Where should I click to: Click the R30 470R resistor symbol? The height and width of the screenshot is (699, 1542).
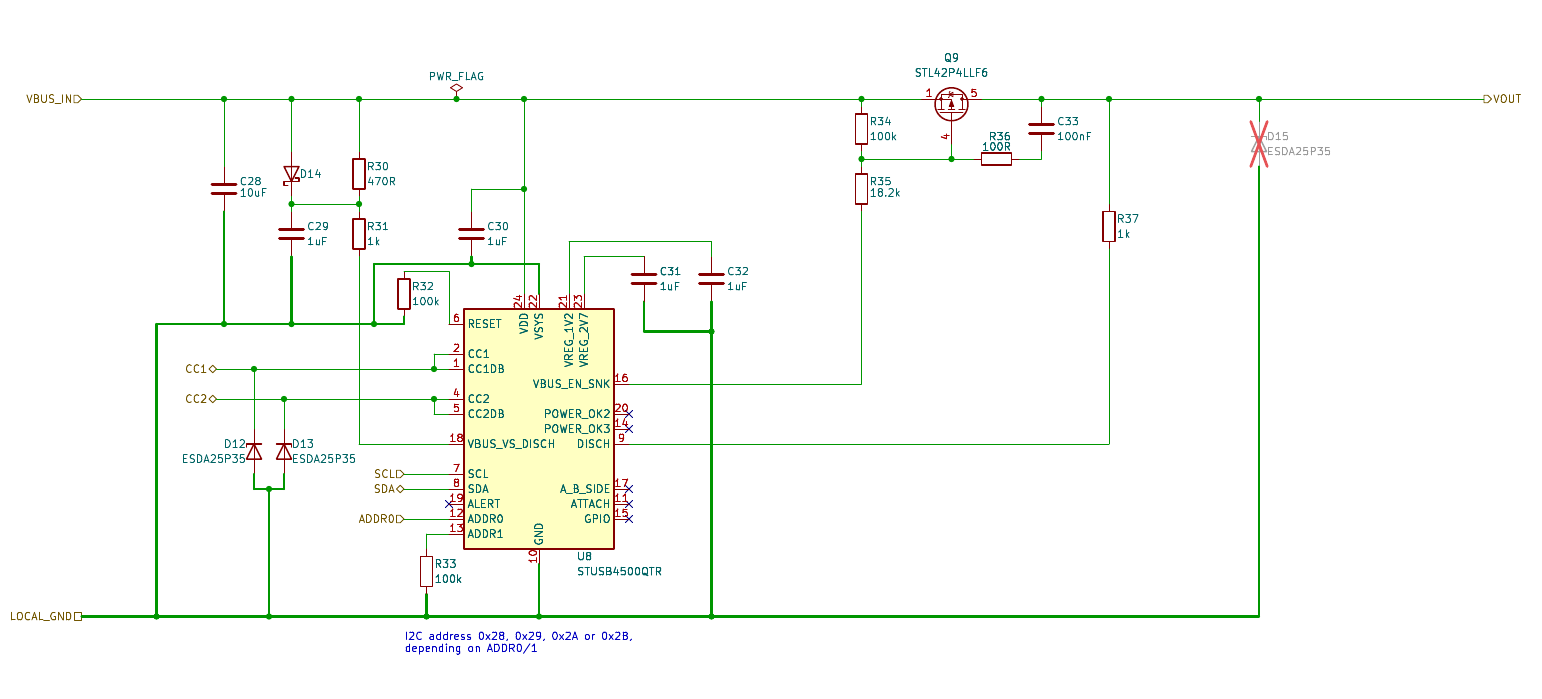tap(359, 174)
